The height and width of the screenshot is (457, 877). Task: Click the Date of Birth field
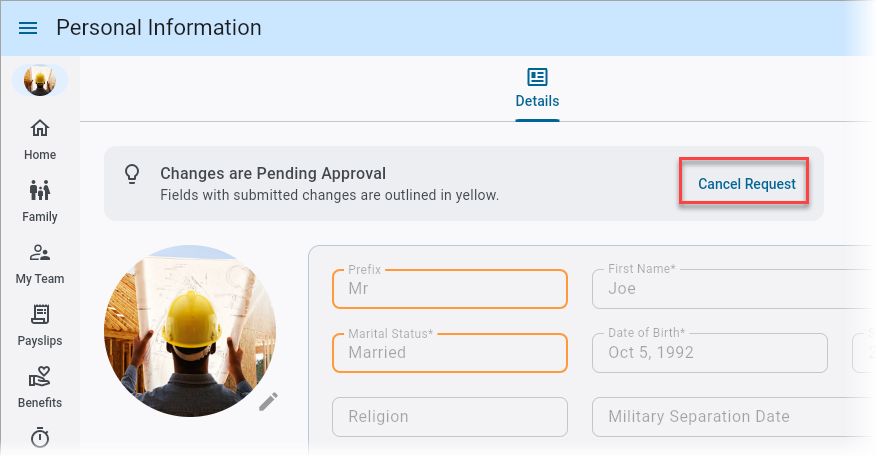(710, 353)
